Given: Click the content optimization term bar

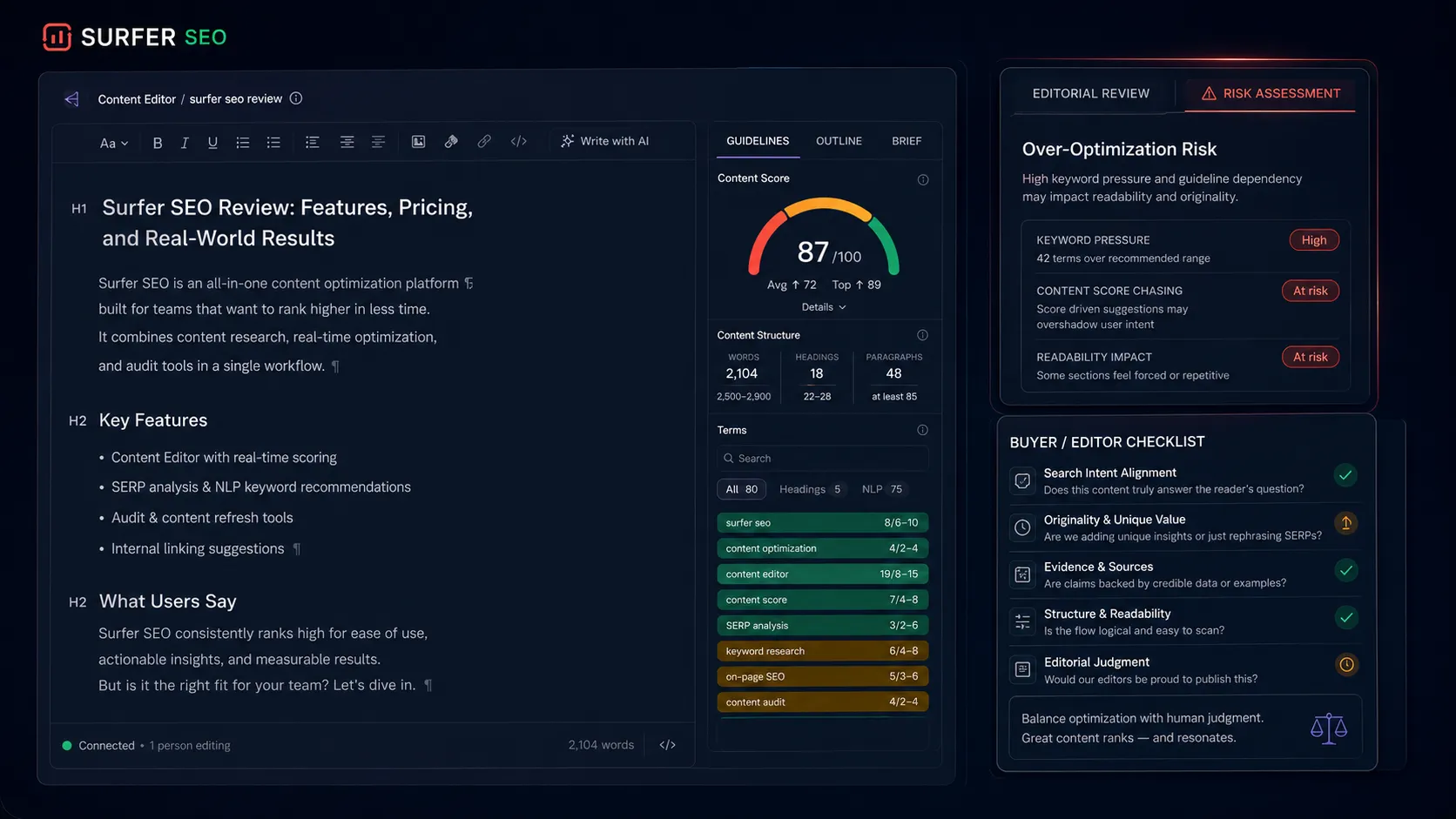Looking at the screenshot, I should pyautogui.click(x=823, y=548).
